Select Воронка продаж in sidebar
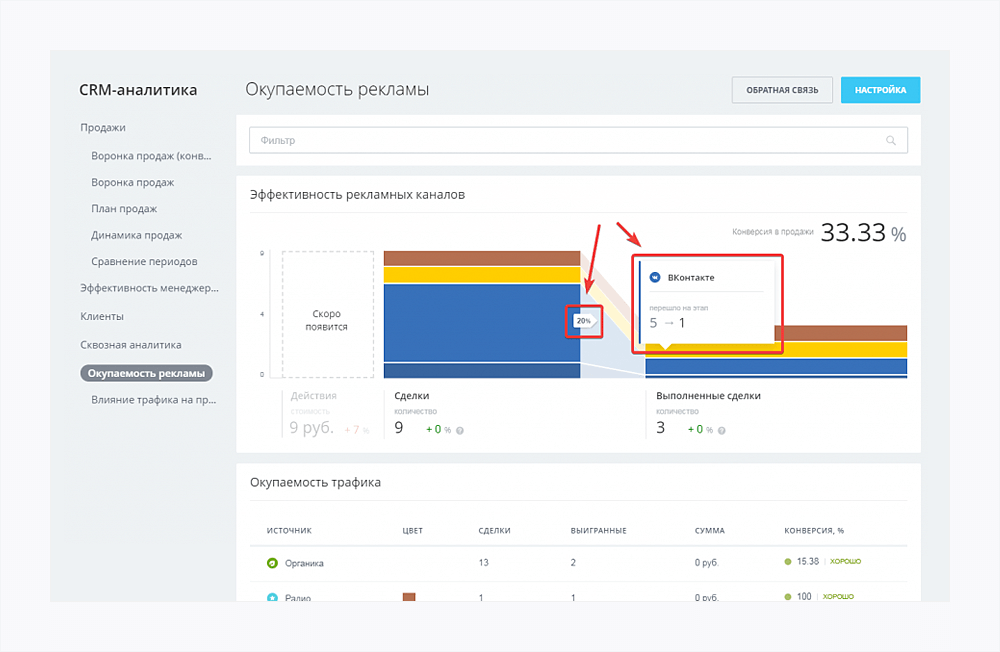Viewport: 1000px width, 652px height. (133, 182)
